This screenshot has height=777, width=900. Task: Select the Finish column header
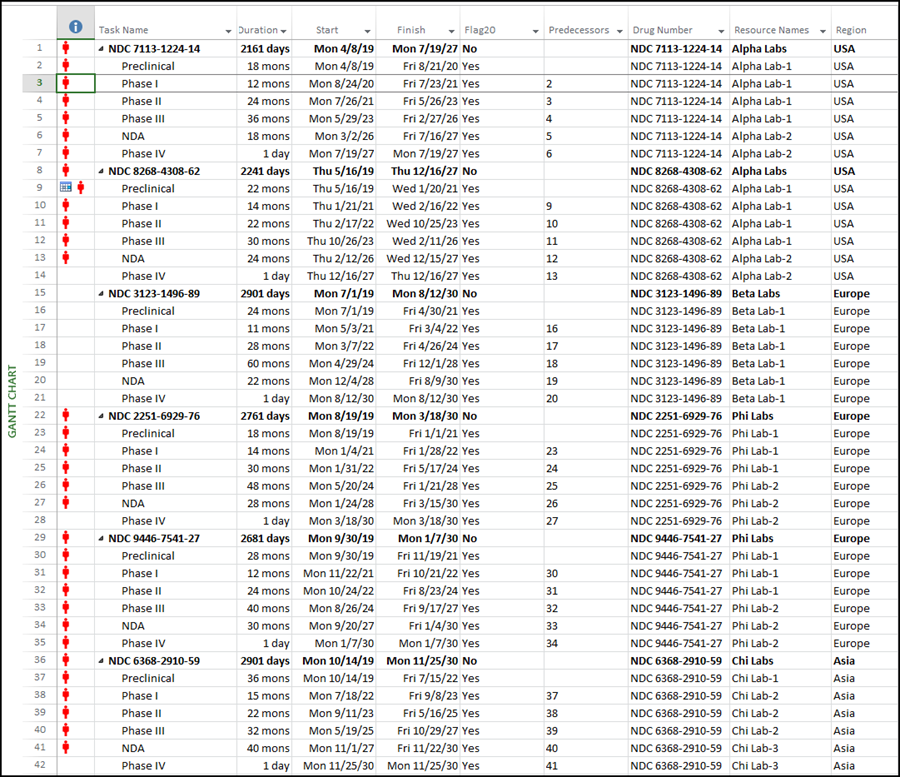(418, 30)
